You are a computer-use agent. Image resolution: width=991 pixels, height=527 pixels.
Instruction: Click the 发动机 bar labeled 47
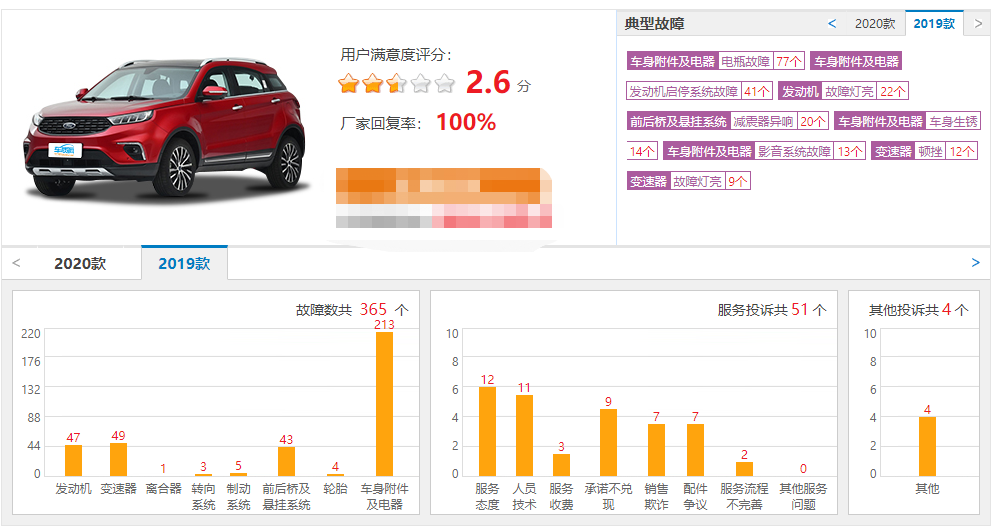pos(73,460)
